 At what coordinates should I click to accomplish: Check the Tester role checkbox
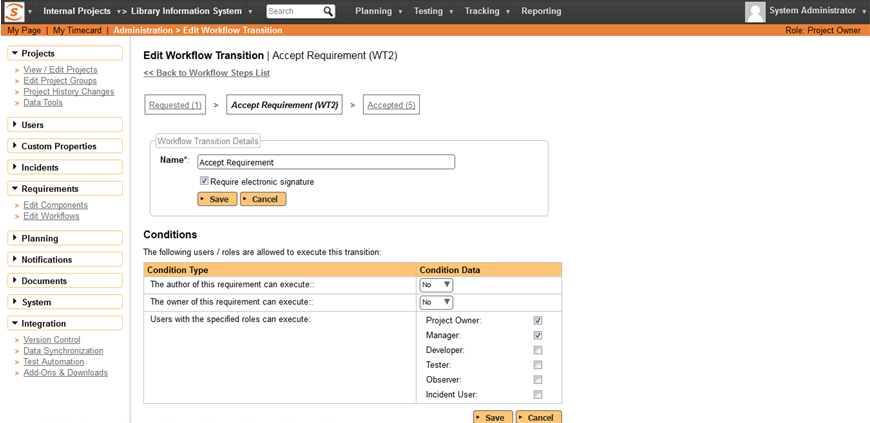[x=538, y=365]
